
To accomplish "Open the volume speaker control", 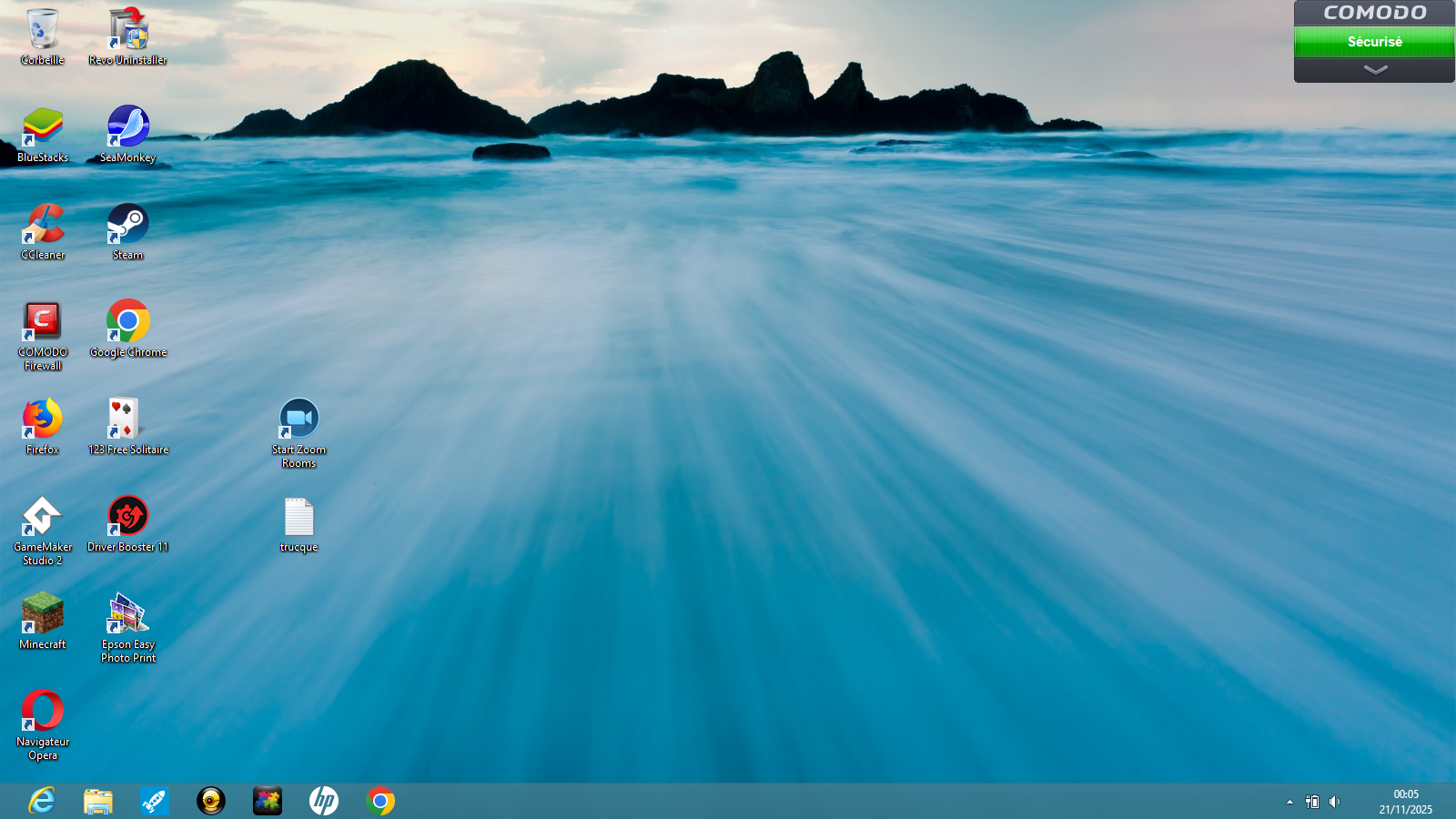I will coord(1334,802).
